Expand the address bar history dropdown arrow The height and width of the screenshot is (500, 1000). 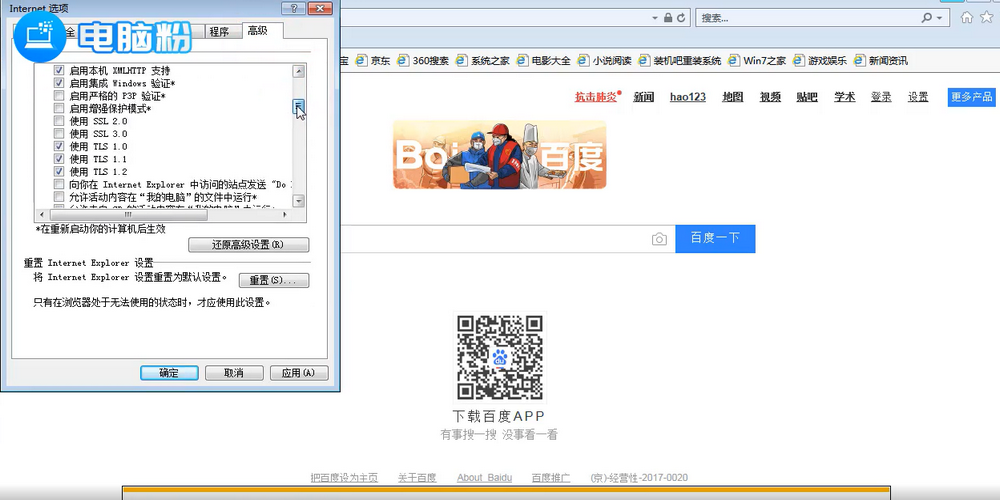click(x=655, y=18)
